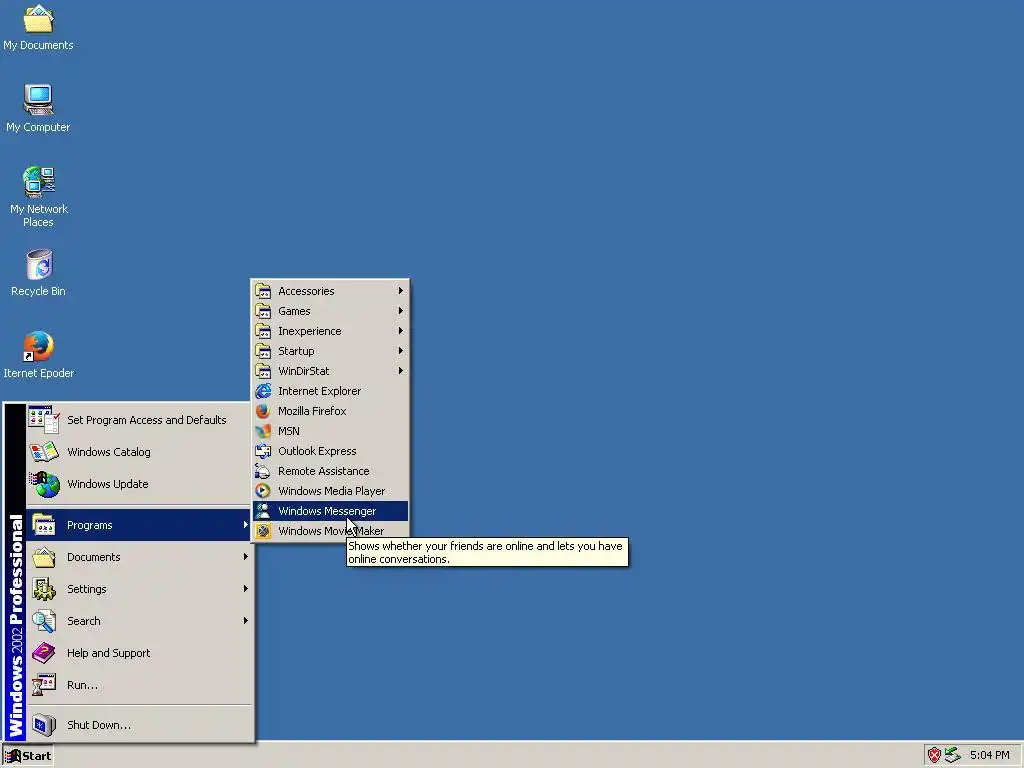The height and width of the screenshot is (768, 1024).
Task: Open the Inexperience menu entry
Action: pyautogui.click(x=330, y=331)
